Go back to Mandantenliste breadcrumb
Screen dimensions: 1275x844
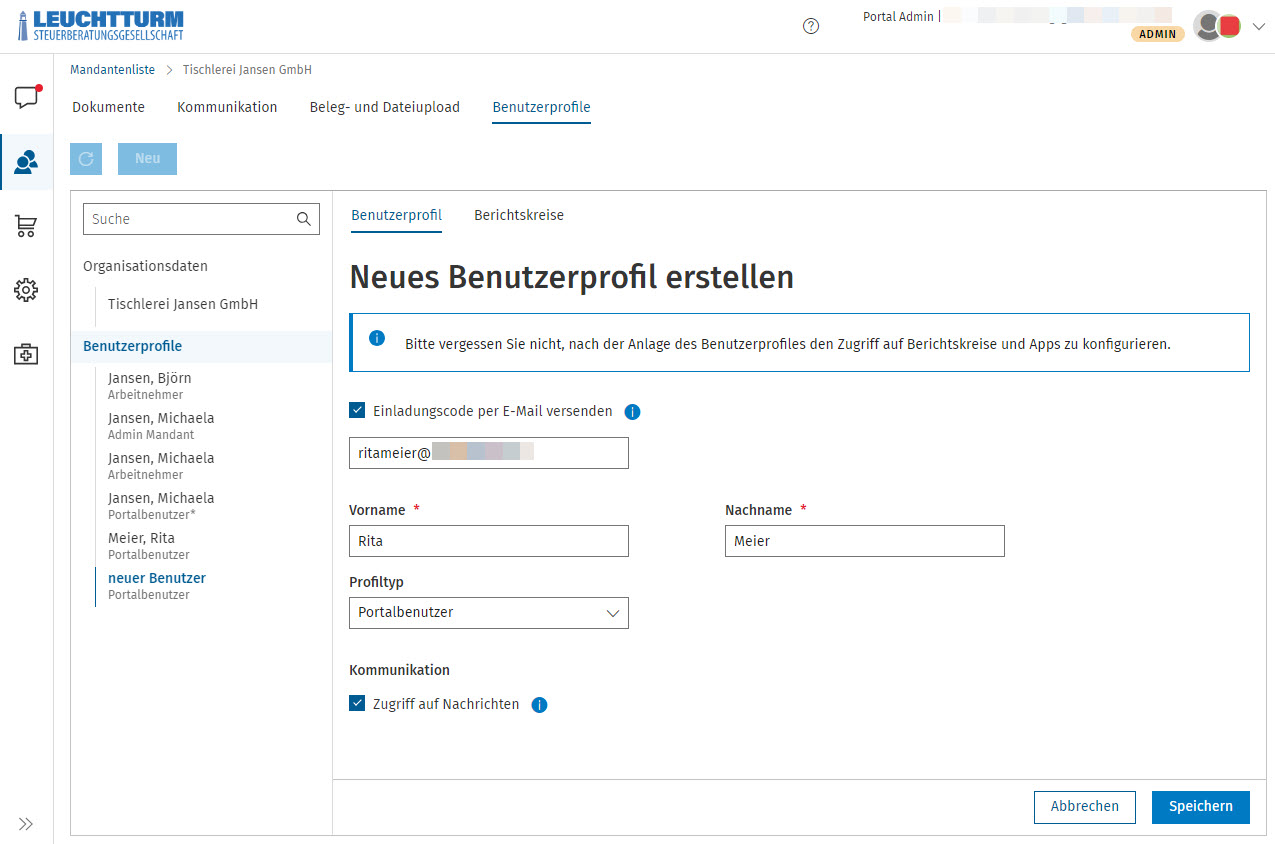coord(112,70)
